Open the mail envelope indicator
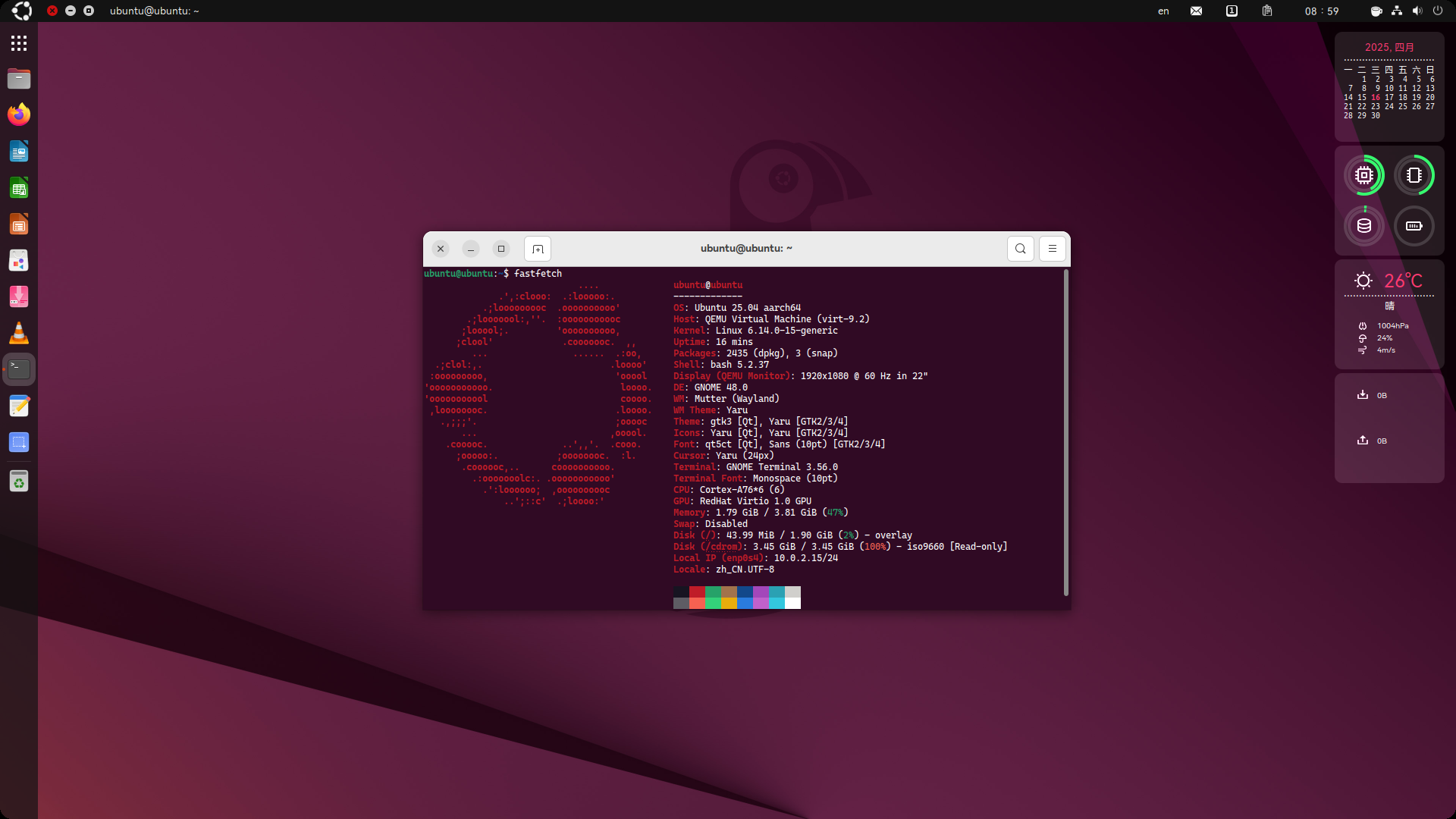The width and height of the screenshot is (1456, 819). pyautogui.click(x=1196, y=11)
